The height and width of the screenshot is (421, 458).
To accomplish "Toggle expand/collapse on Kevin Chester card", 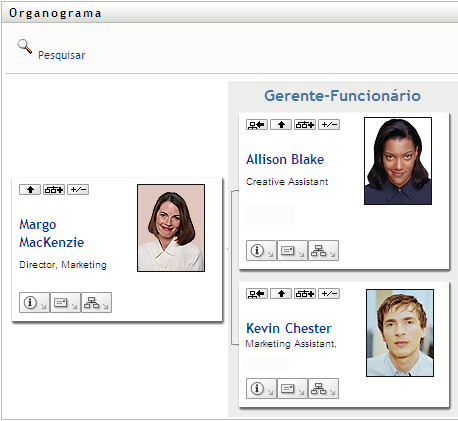I will (x=329, y=294).
